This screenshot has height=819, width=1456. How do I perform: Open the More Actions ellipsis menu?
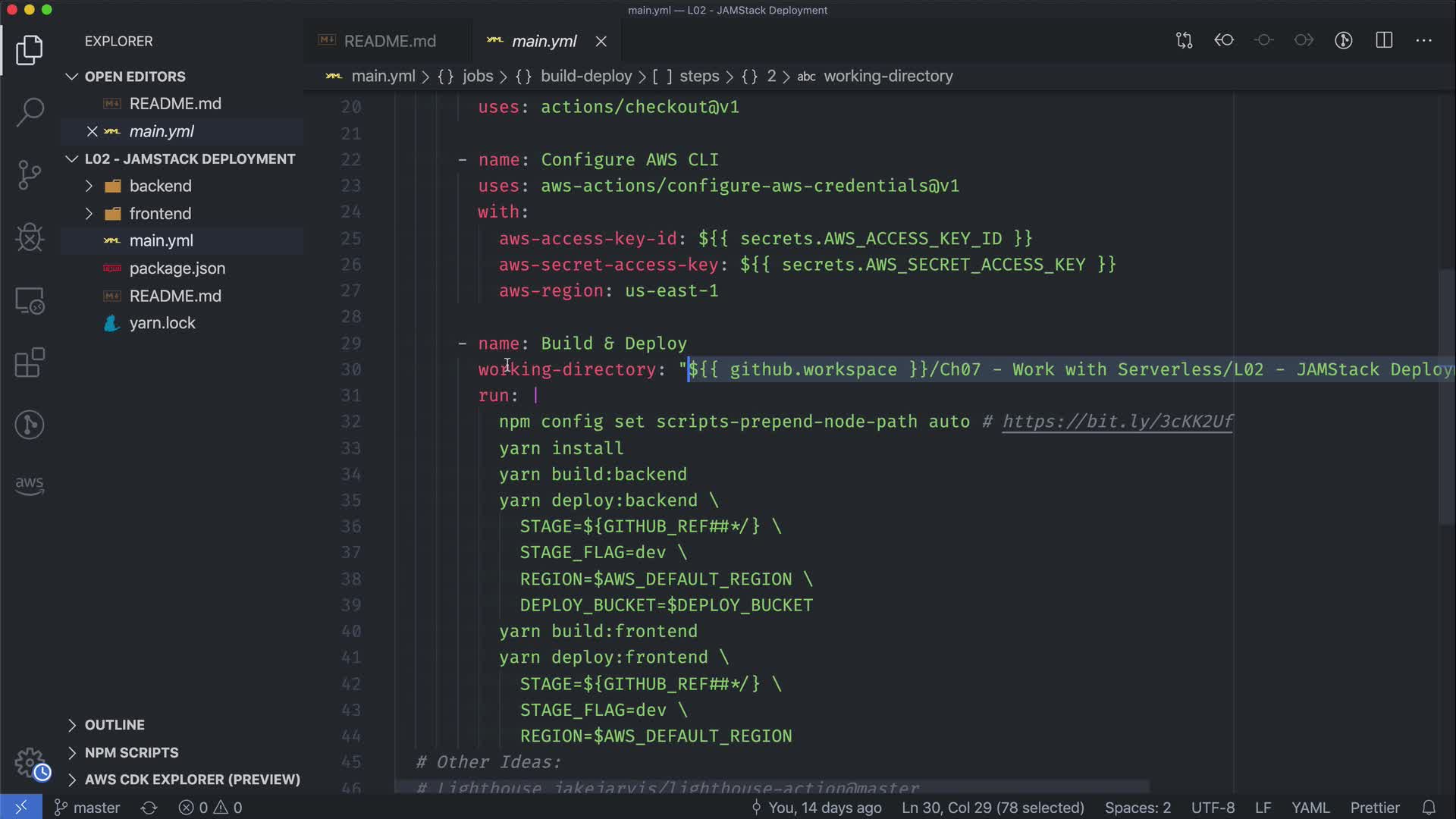tap(1423, 40)
